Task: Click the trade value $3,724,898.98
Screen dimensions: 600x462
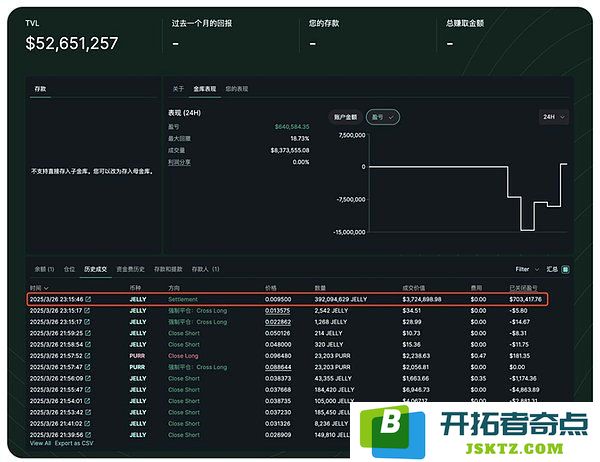Action: click(x=422, y=299)
